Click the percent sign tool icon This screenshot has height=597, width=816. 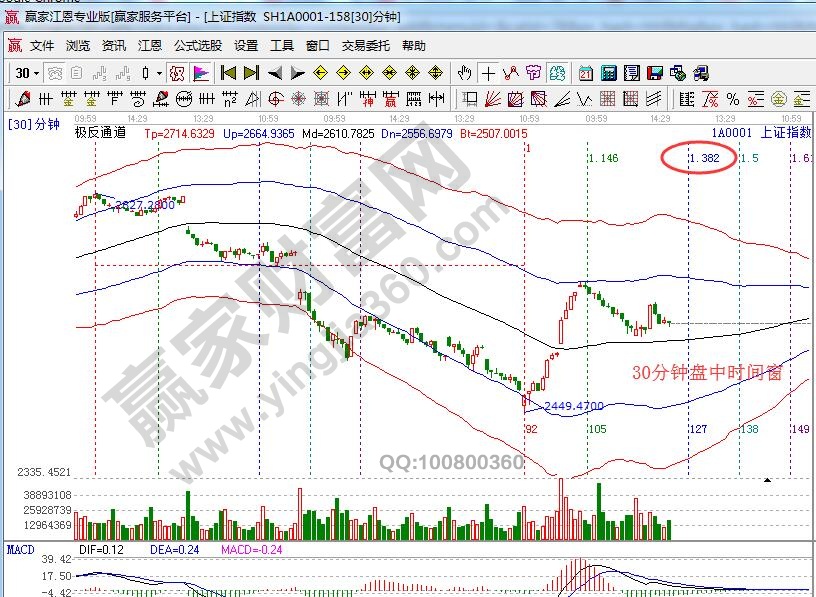coord(733,99)
